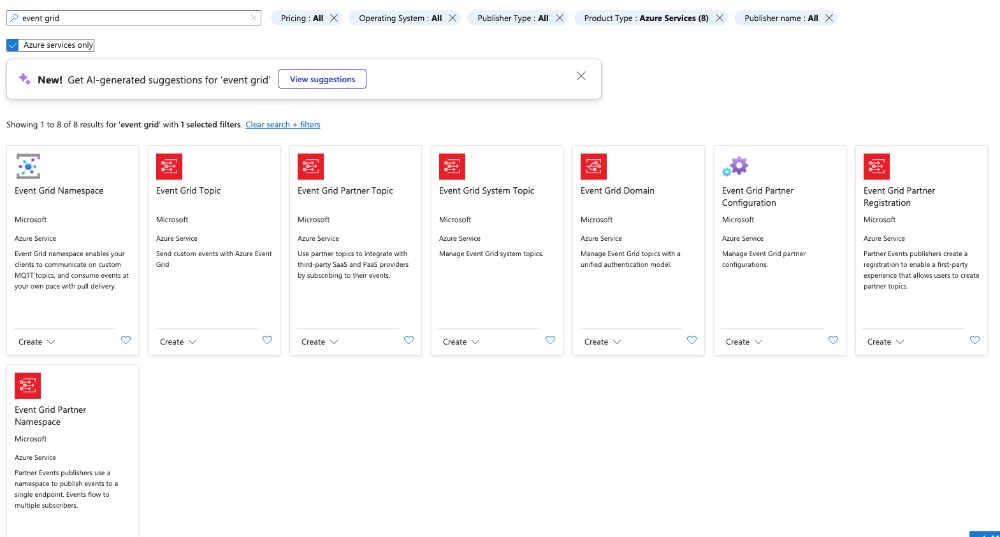Viewport: 1000px width, 537px height.
Task: Open the Operating System : All filter
Action: [x=400, y=18]
